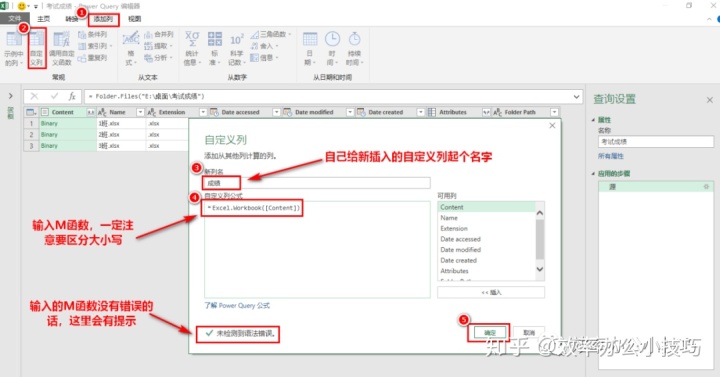The image size is (720, 377).
Task: Open 所有属性 (All Properties) link in query settings
Action: [611, 156]
